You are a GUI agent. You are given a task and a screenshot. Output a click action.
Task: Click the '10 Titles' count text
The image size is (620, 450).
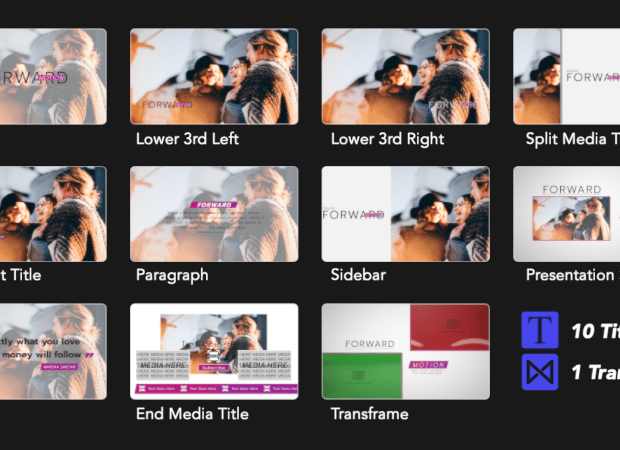tap(595, 331)
